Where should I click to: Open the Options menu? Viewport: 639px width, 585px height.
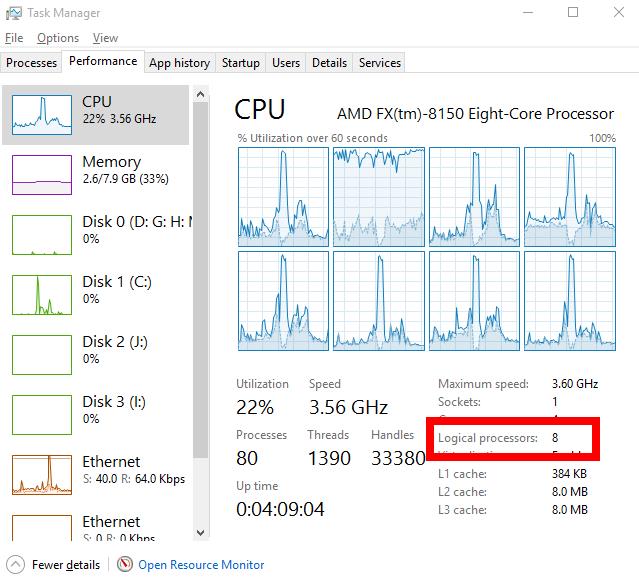[57, 38]
